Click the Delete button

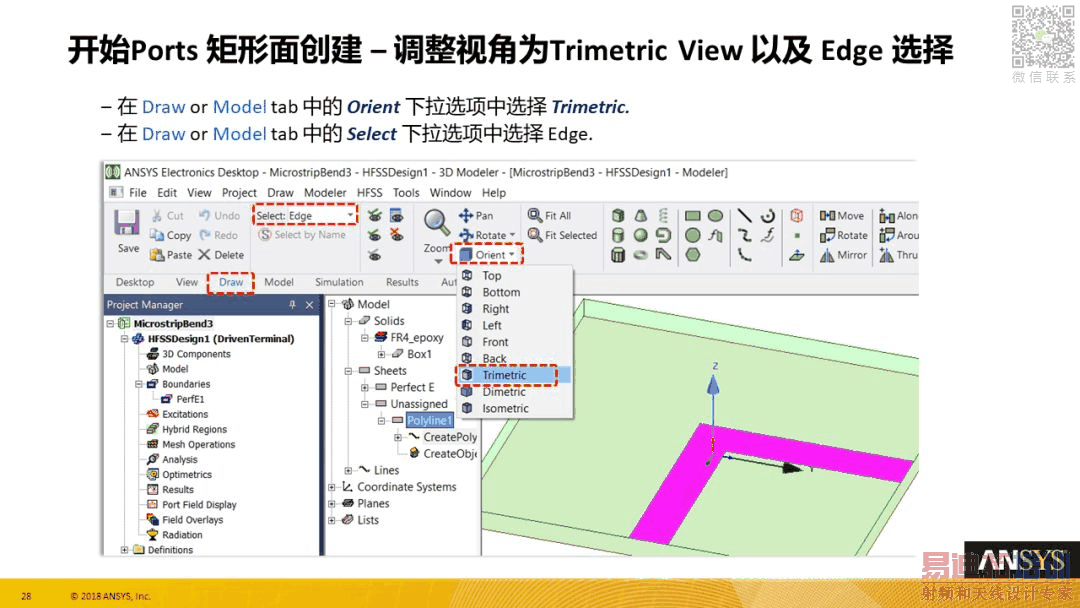[221, 255]
